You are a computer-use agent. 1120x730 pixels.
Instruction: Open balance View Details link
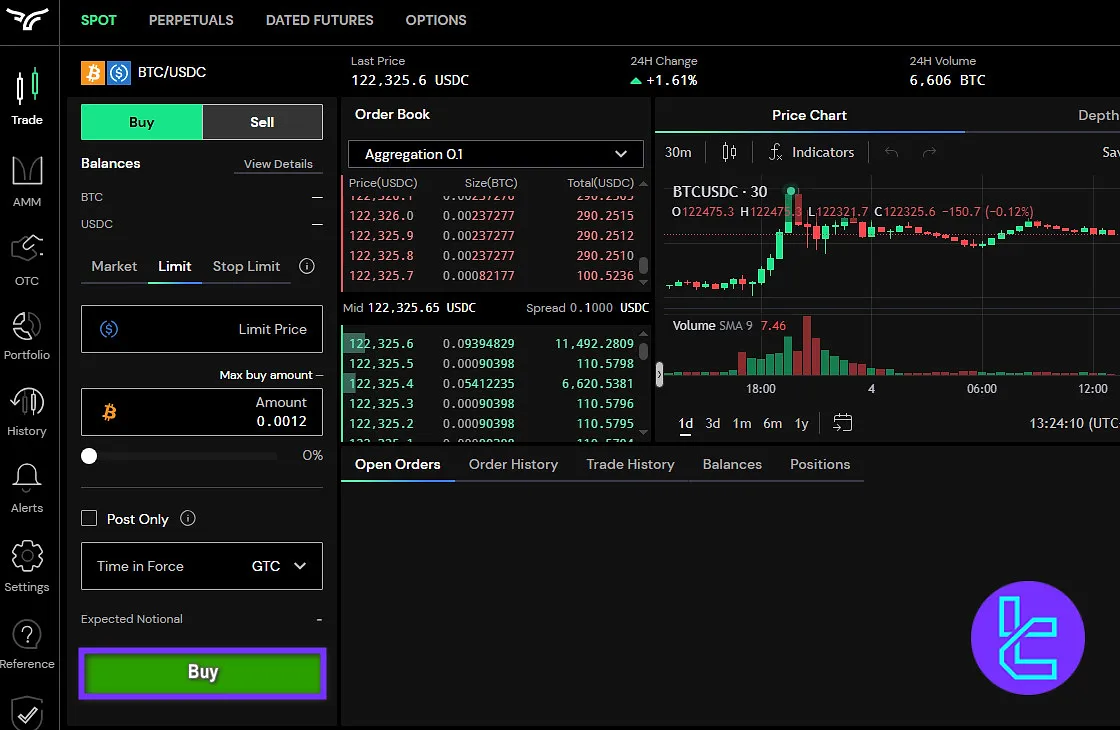click(x=277, y=163)
